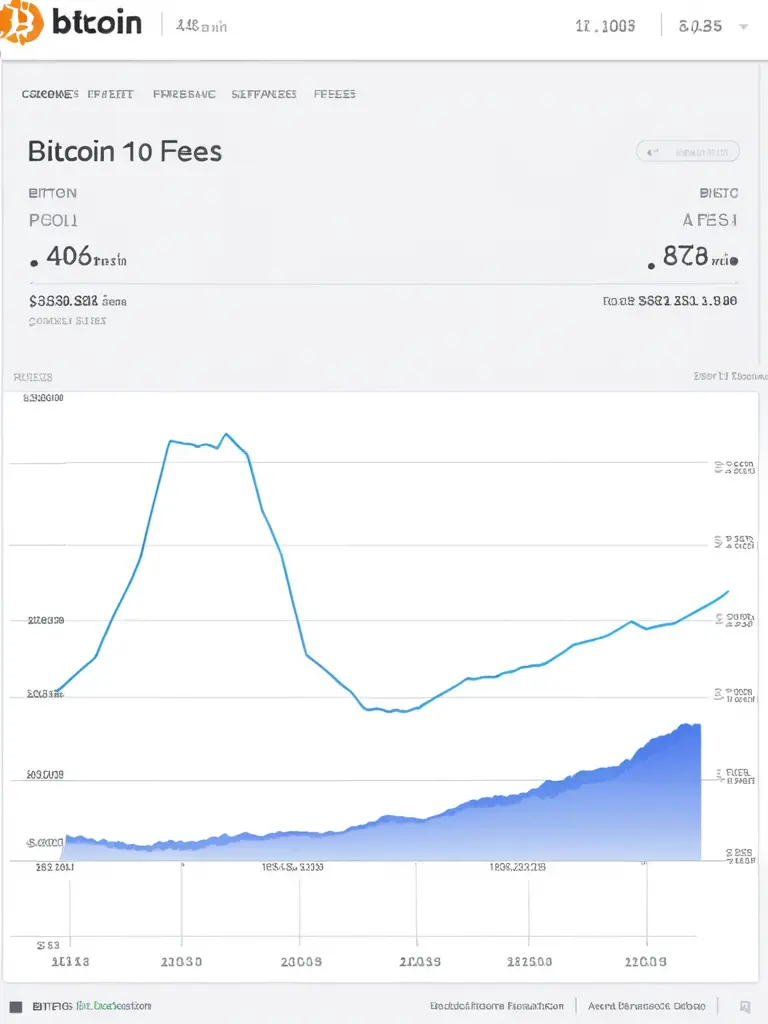The height and width of the screenshot is (1024, 768).
Task: Click the 17.1009 value in the header
Action: [605, 27]
